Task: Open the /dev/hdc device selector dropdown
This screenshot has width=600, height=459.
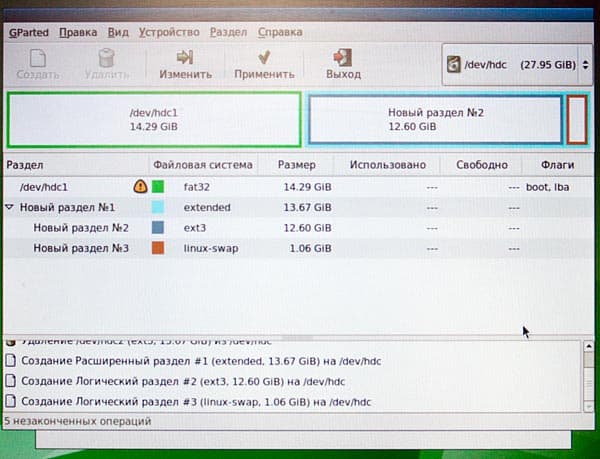Action: coord(517,64)
